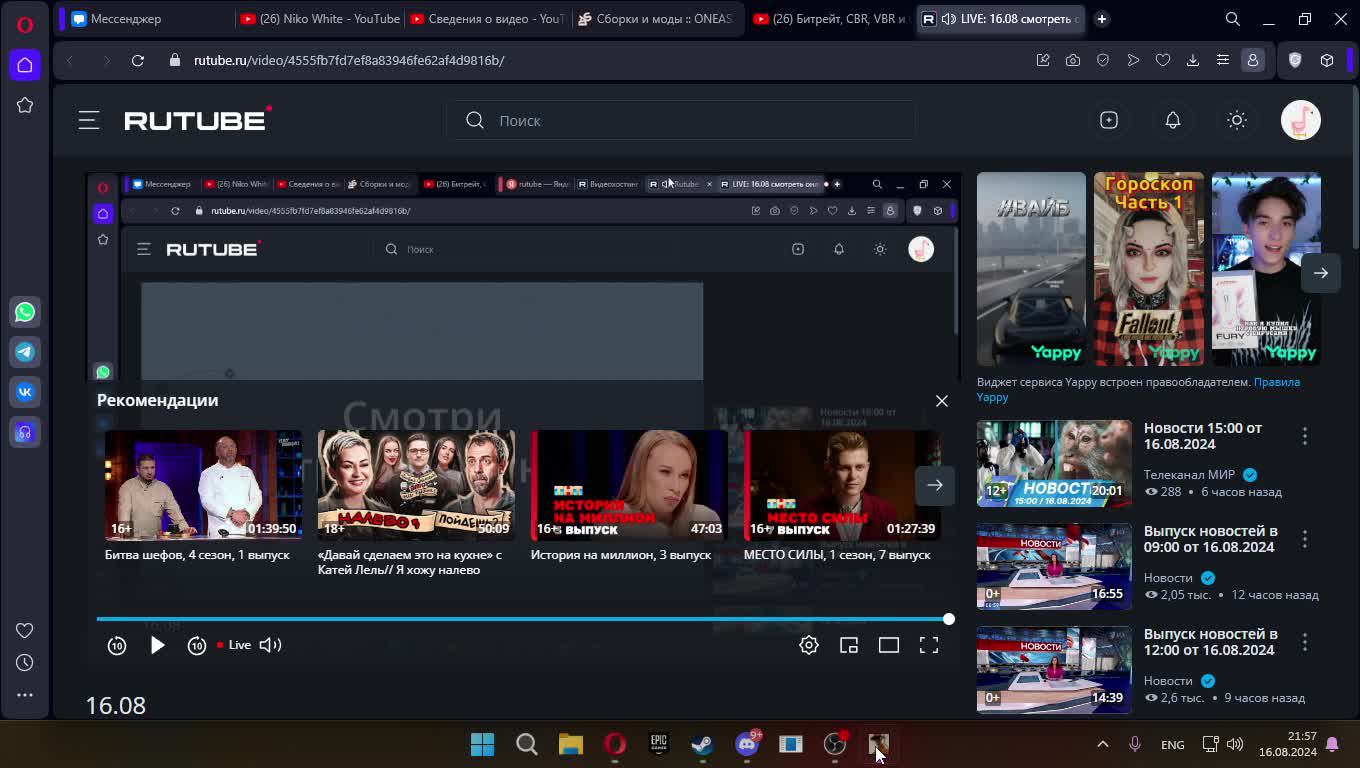This screenshot has width=1360, height=768.
Task: Enter fullscreen mode
Action: [929, 645]
